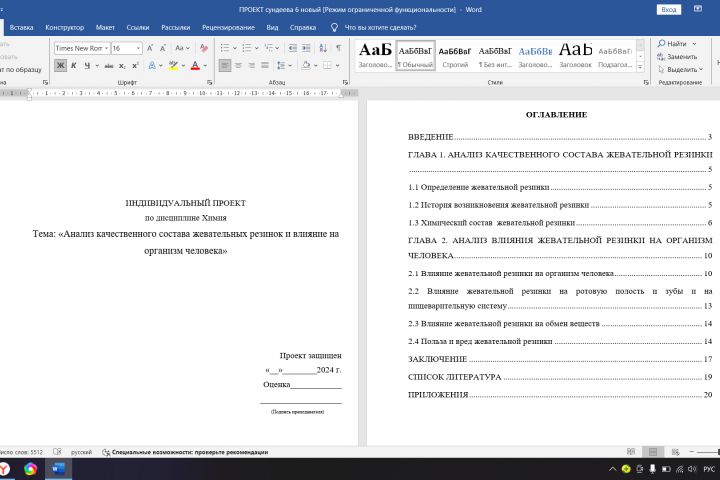Image resolution: width=720 pixels, height=480 pixels.
Task: Apply red font color
Action: point(195,66)
